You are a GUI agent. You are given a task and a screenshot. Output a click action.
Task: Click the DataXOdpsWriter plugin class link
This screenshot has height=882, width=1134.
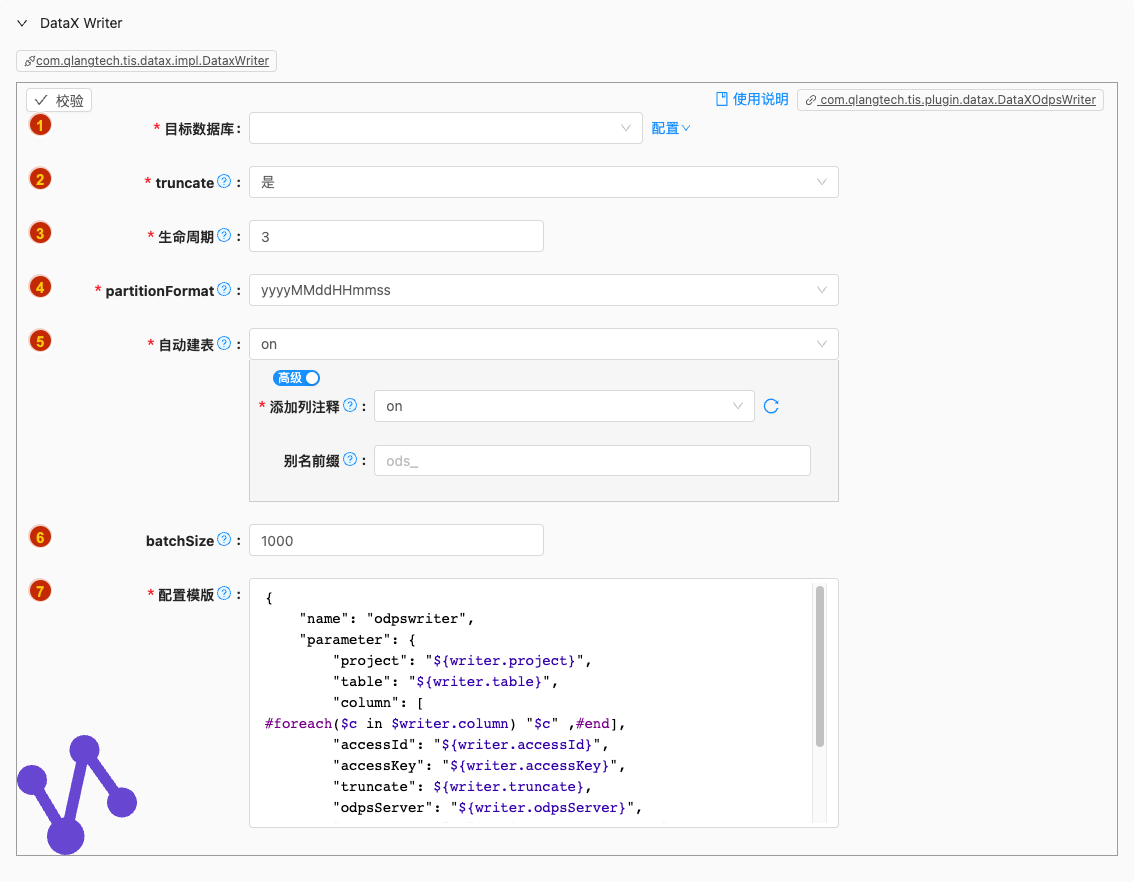950,100
